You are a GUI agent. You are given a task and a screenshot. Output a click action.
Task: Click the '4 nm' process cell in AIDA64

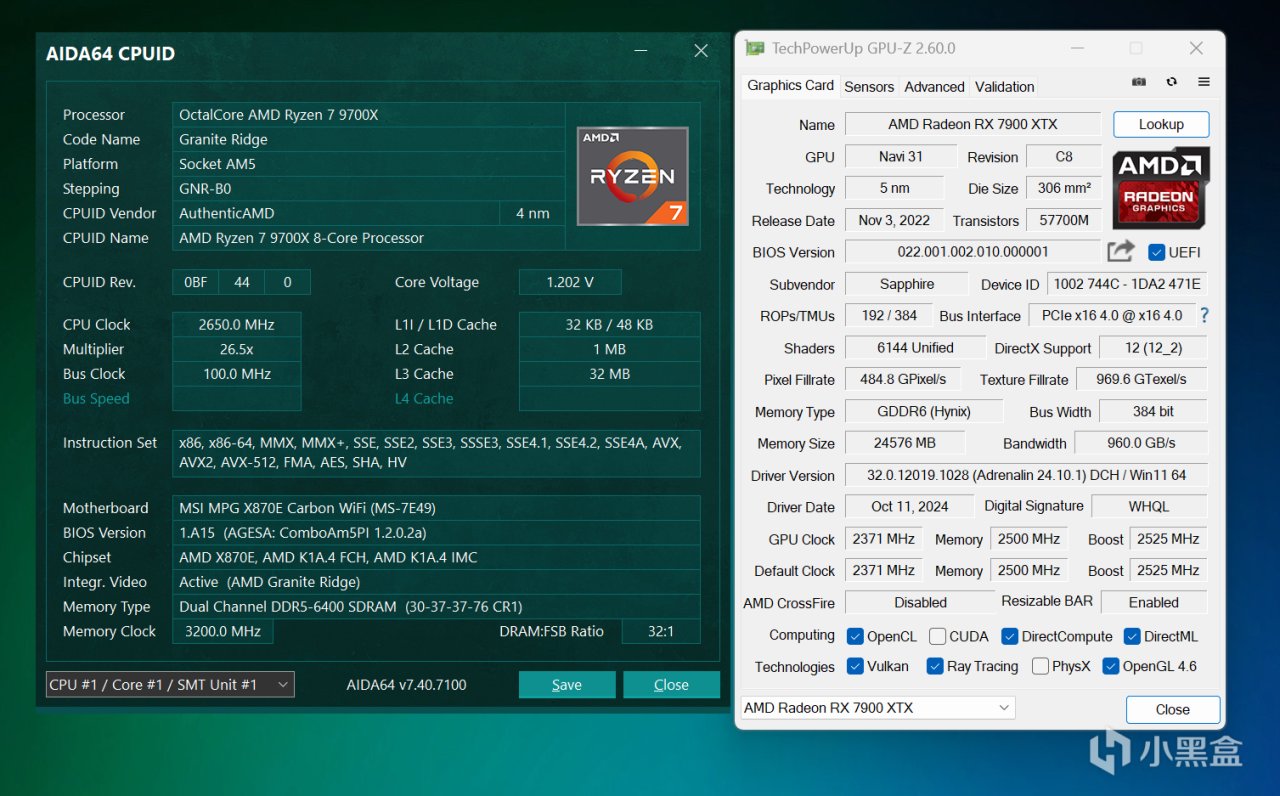[x=532, y=213]
